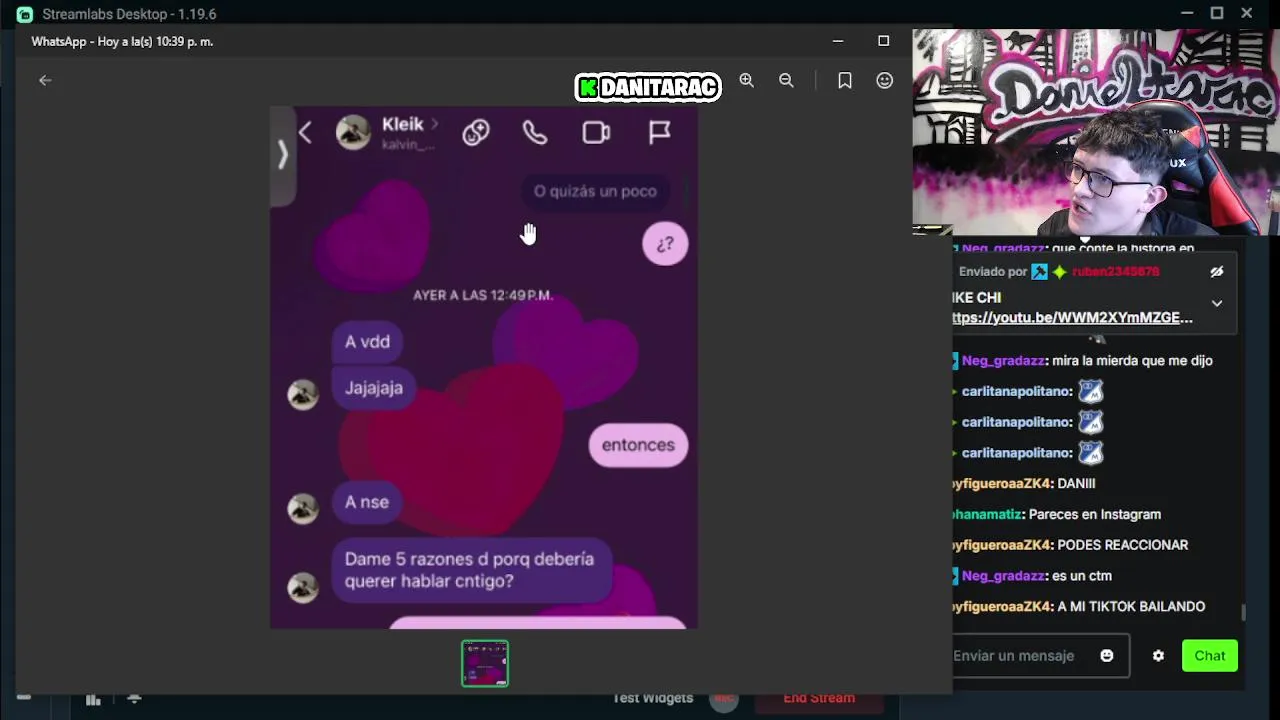The image size is (1280, 720).
Task: Select the image thumbnail below the viewer
Action: click(x=485, y=664)
